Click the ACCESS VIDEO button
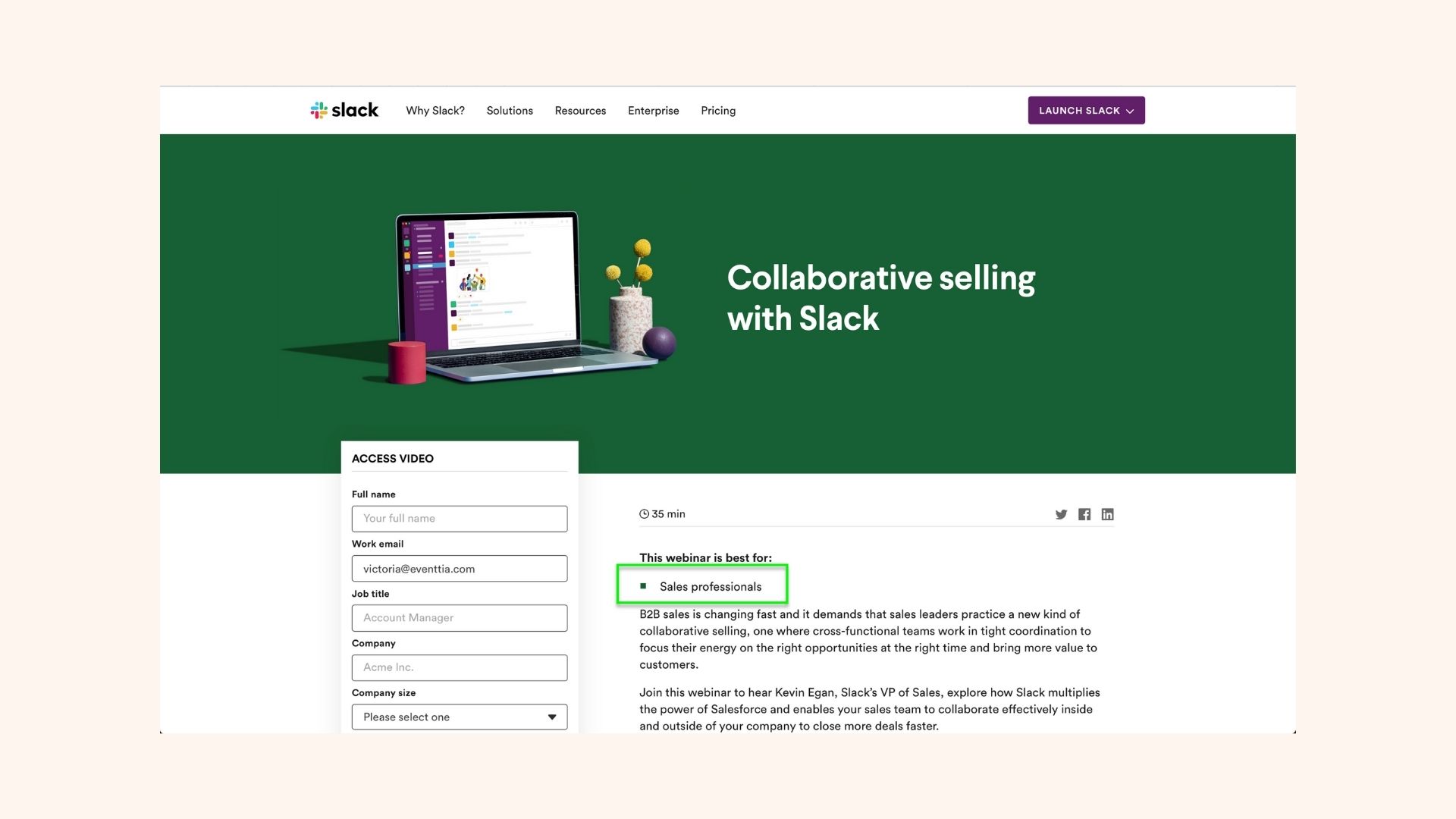 [393, 458]
